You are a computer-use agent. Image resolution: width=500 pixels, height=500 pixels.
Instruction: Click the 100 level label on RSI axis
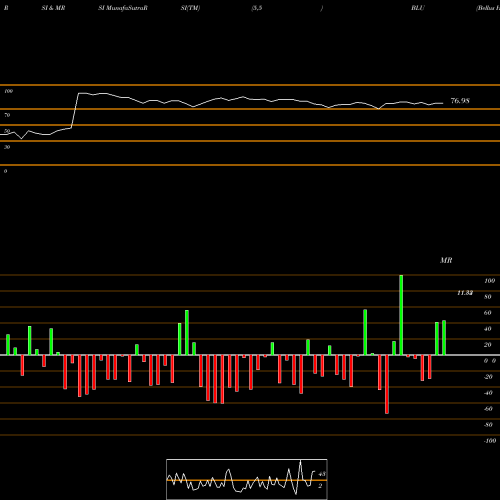(8, 91)
